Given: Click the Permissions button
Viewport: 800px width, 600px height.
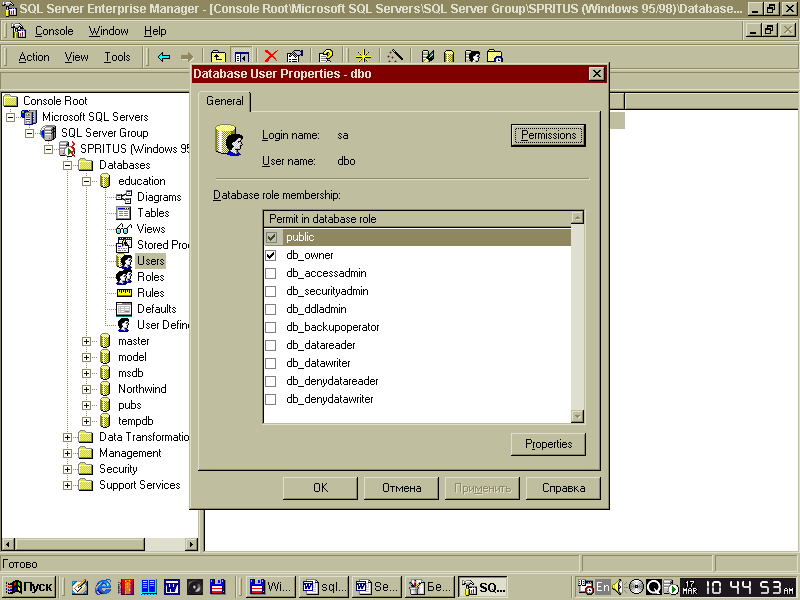Looking at the screenshot, I should point(548,135).
